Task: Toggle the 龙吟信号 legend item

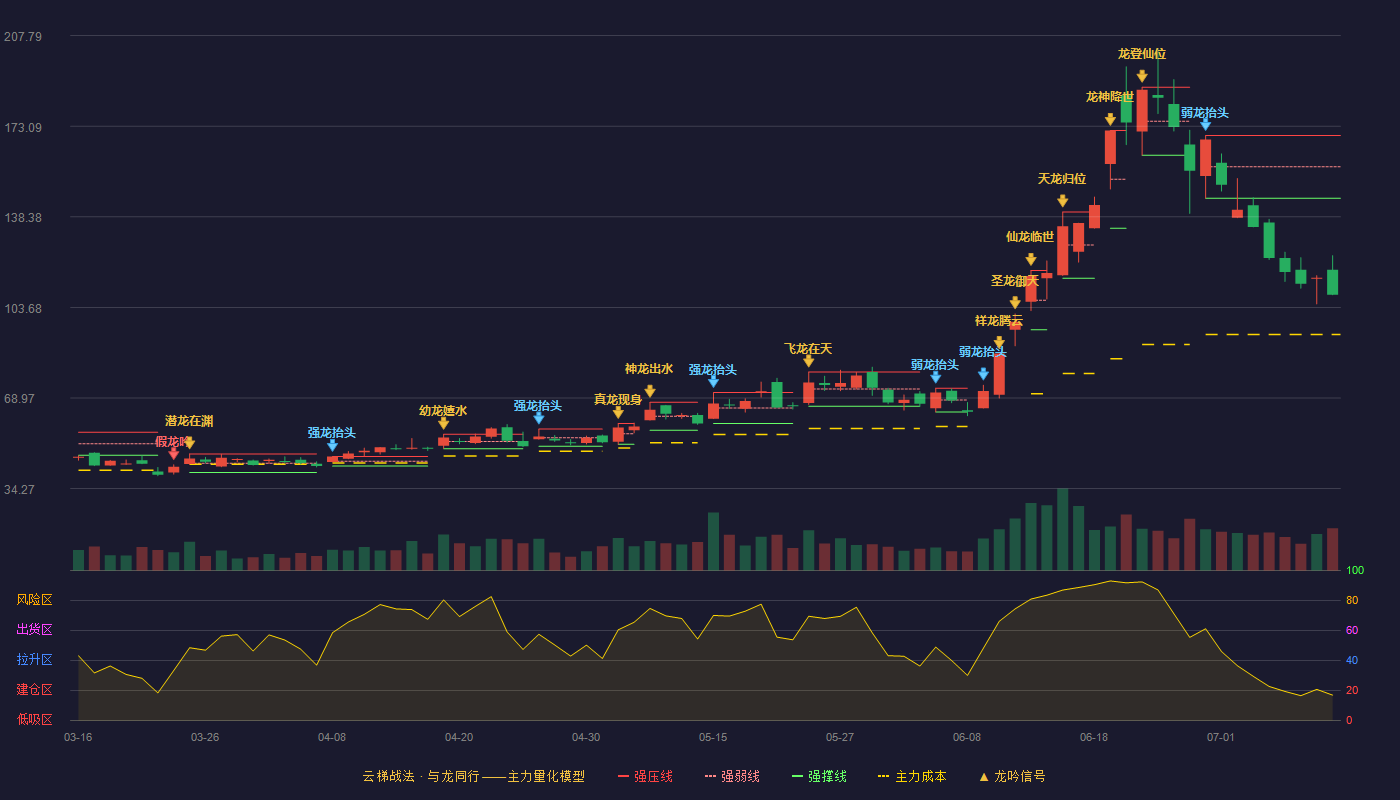Action: pyautogui.click(x=1012, y=776)
